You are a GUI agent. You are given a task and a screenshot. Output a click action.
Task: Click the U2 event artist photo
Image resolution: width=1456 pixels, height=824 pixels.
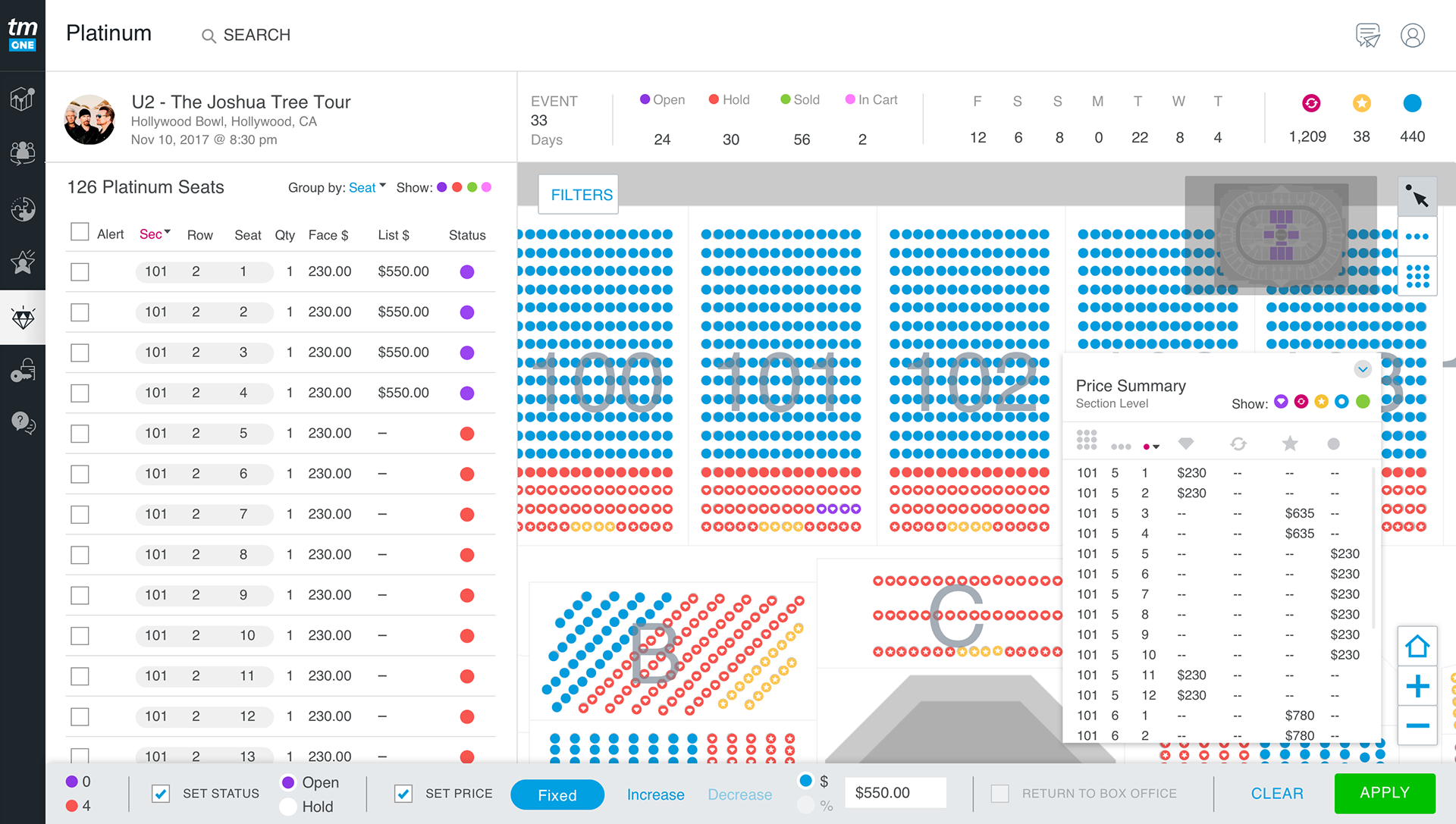click(x=89, y=120)
